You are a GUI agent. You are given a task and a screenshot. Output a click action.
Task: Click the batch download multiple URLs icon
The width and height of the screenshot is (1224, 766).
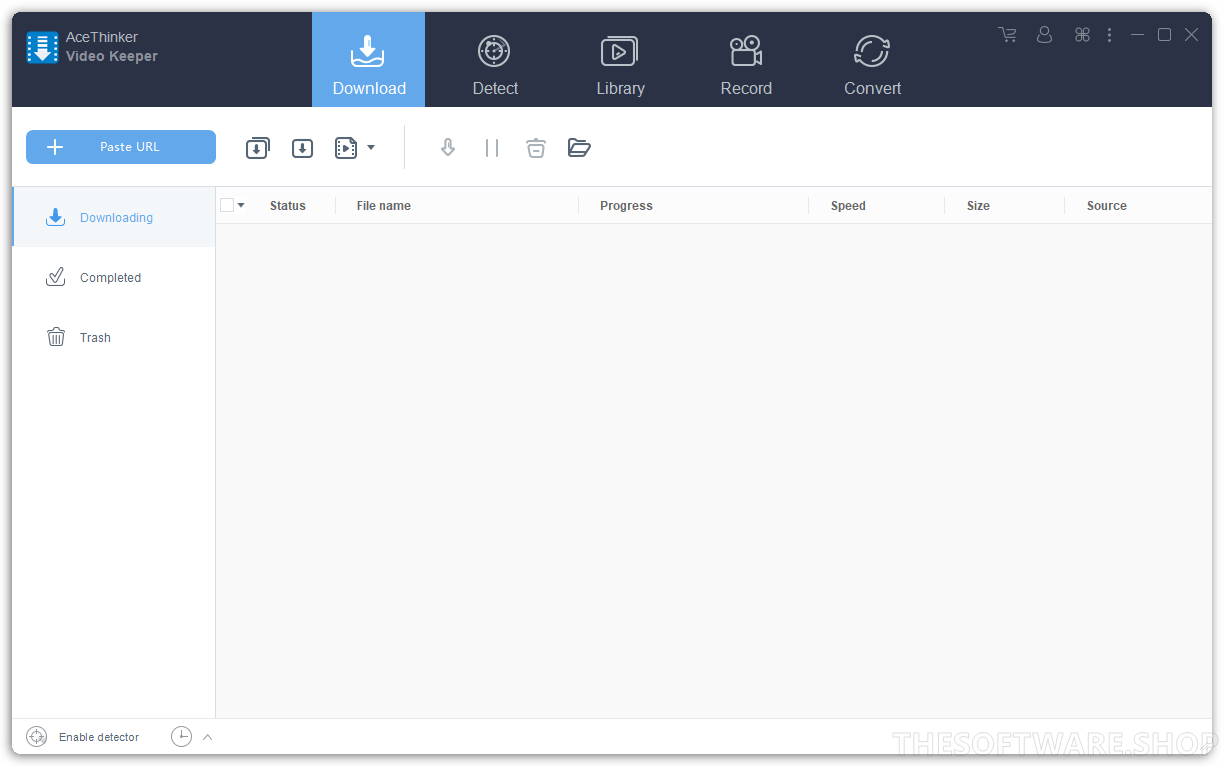[258, 148]
